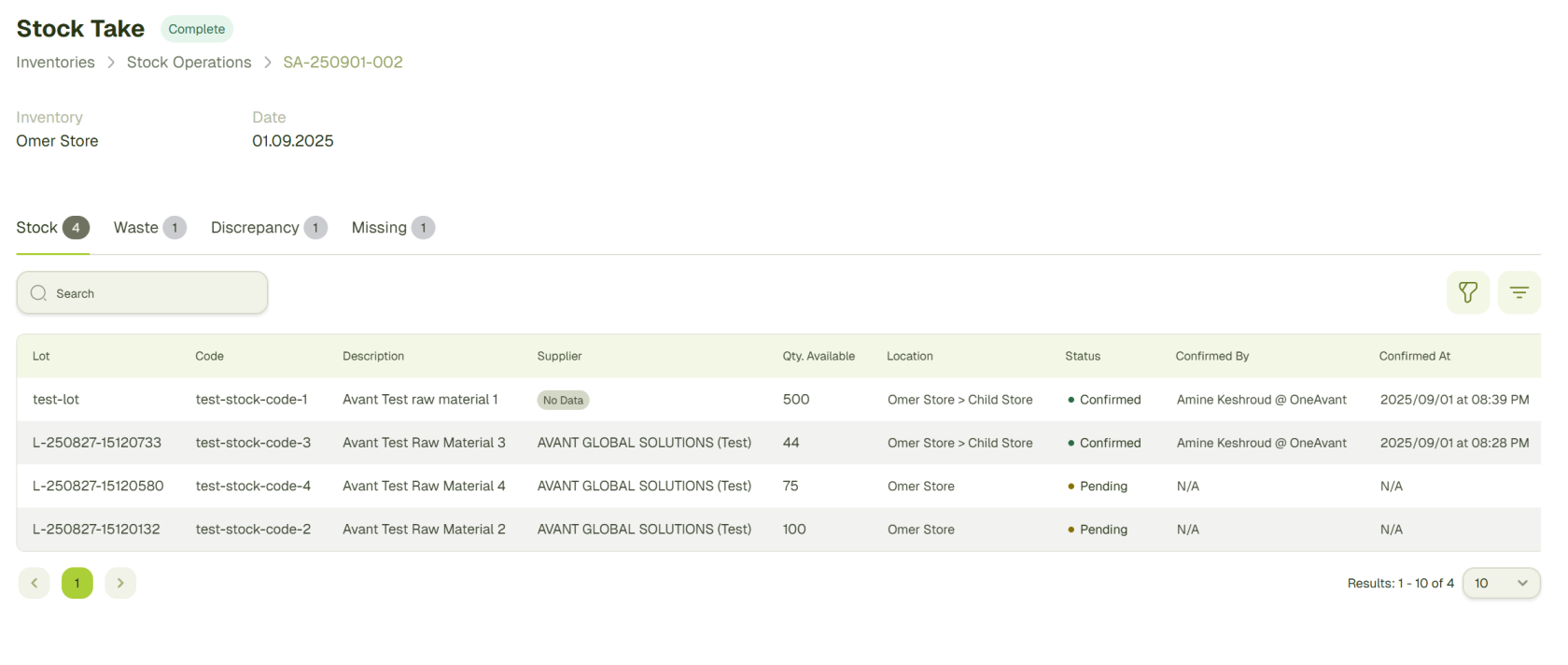The height and width of the screenshot is (665, 1568).
Task: Navigate to Stock Operations breadcrumb
Action: tap(189, 63)
